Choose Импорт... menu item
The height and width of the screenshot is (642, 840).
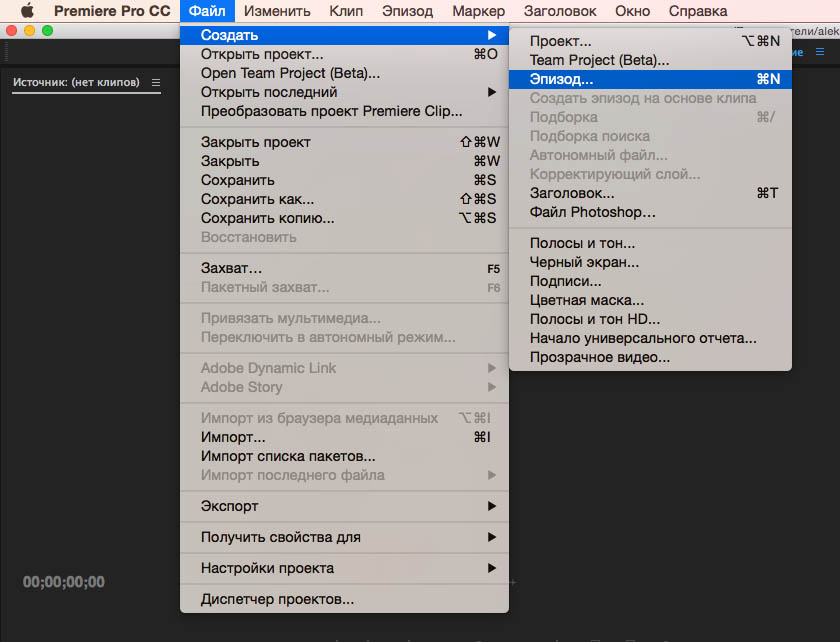click(x=344, y=437)
